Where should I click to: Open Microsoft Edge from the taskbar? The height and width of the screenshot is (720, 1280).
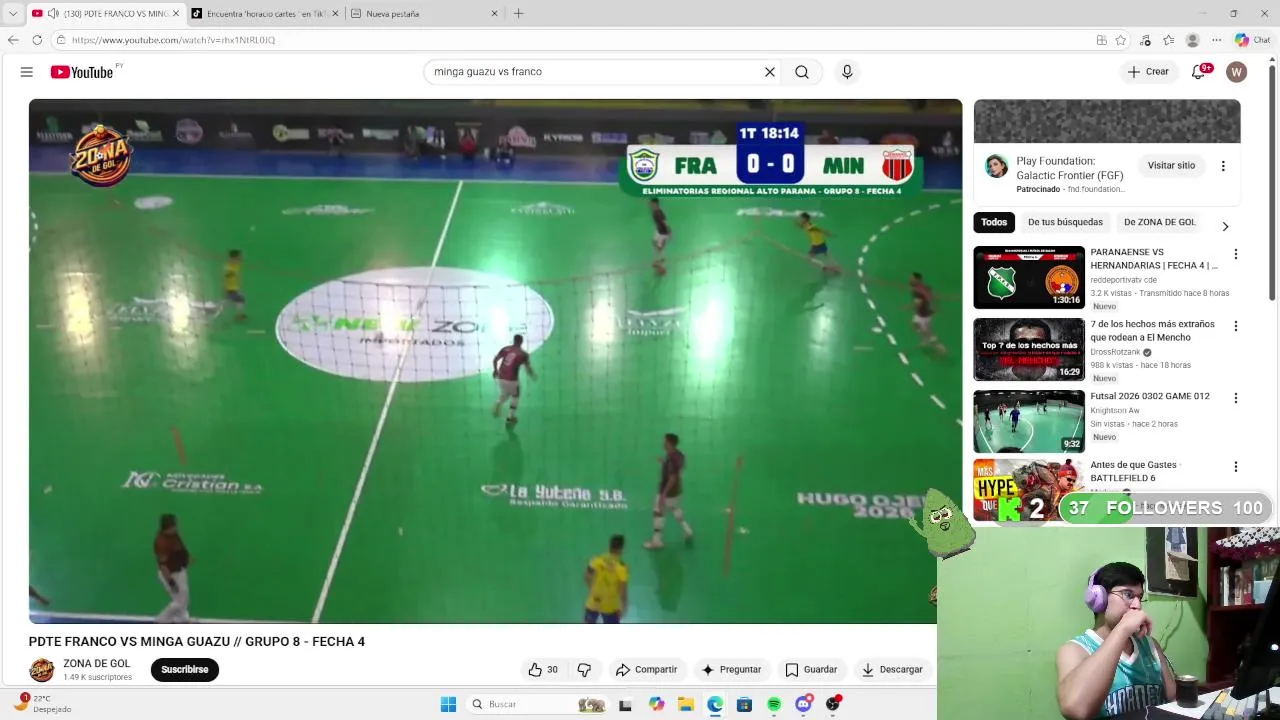pos(715,704)
